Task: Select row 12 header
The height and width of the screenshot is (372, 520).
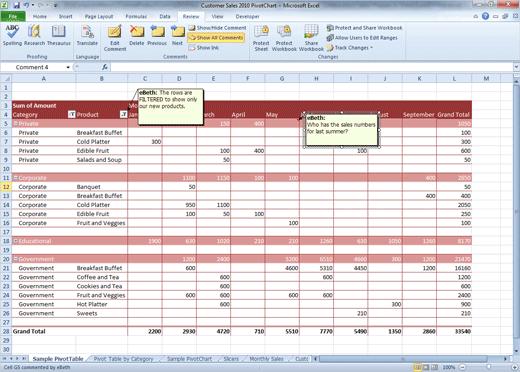Action: [6, 187]
